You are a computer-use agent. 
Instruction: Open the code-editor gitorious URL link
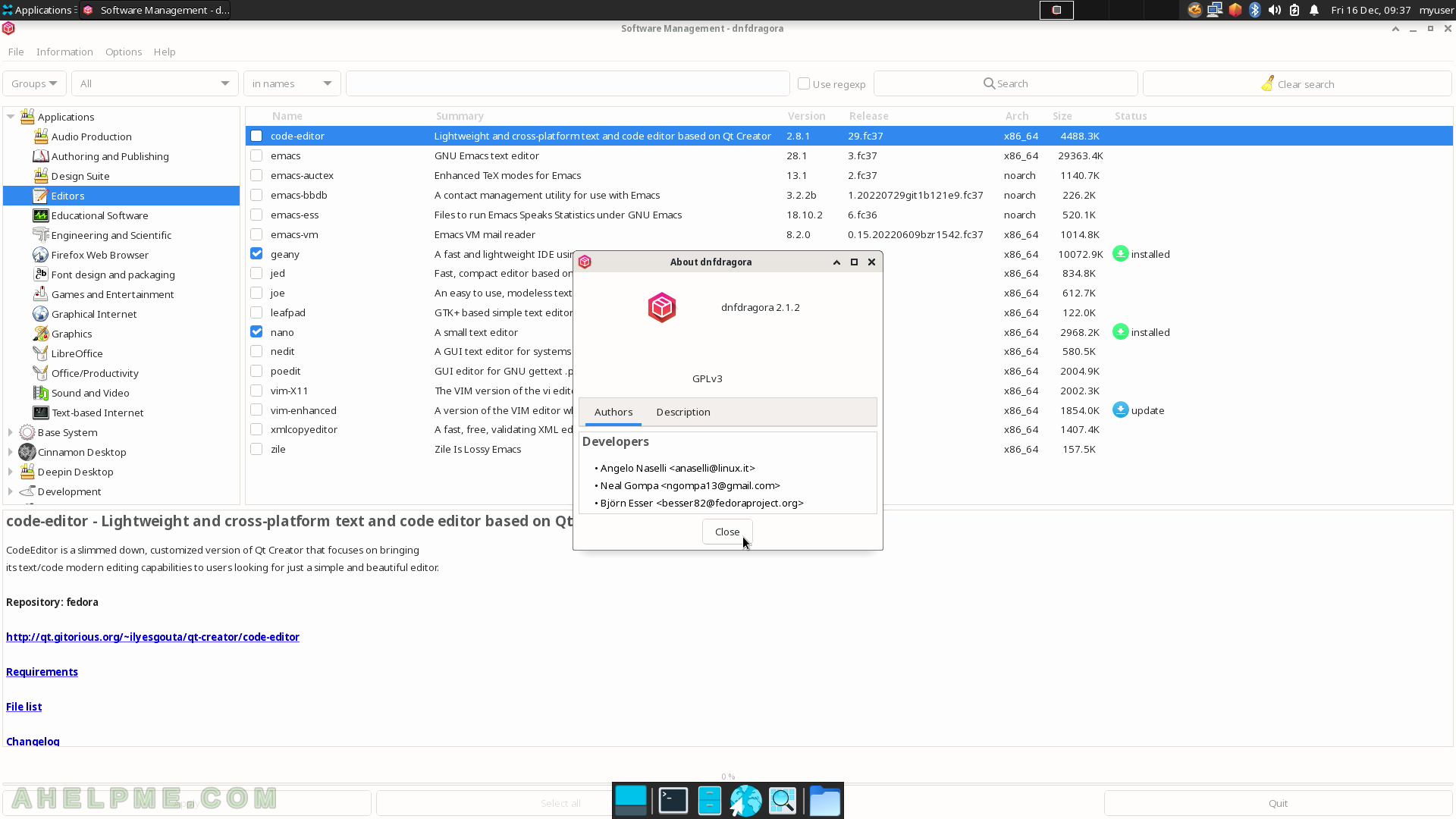(x=152, y=637)
